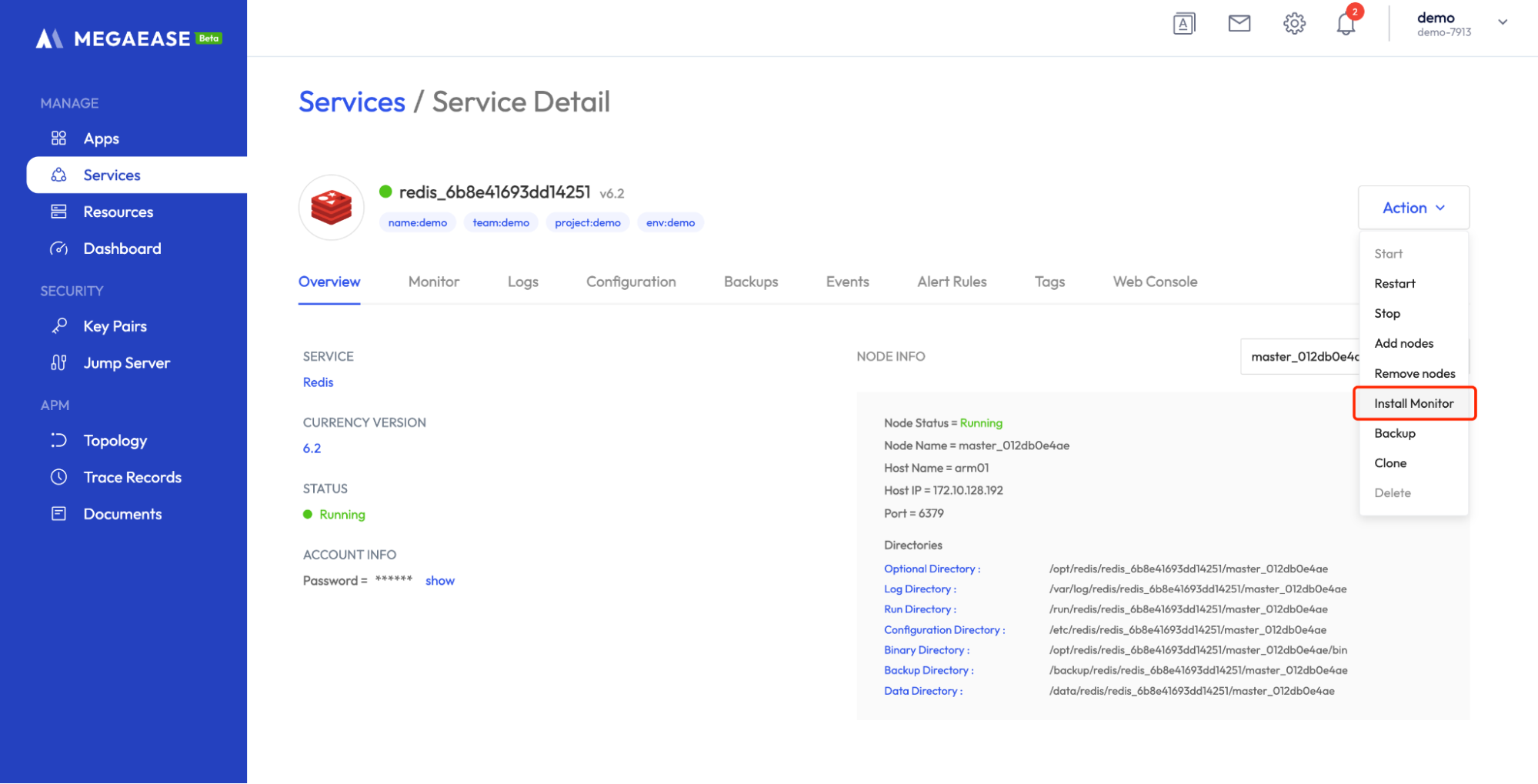Switch to the Monitor tab
This screenshot has width=1538, height=784.
pyautogui.click(x=434, y=282)
